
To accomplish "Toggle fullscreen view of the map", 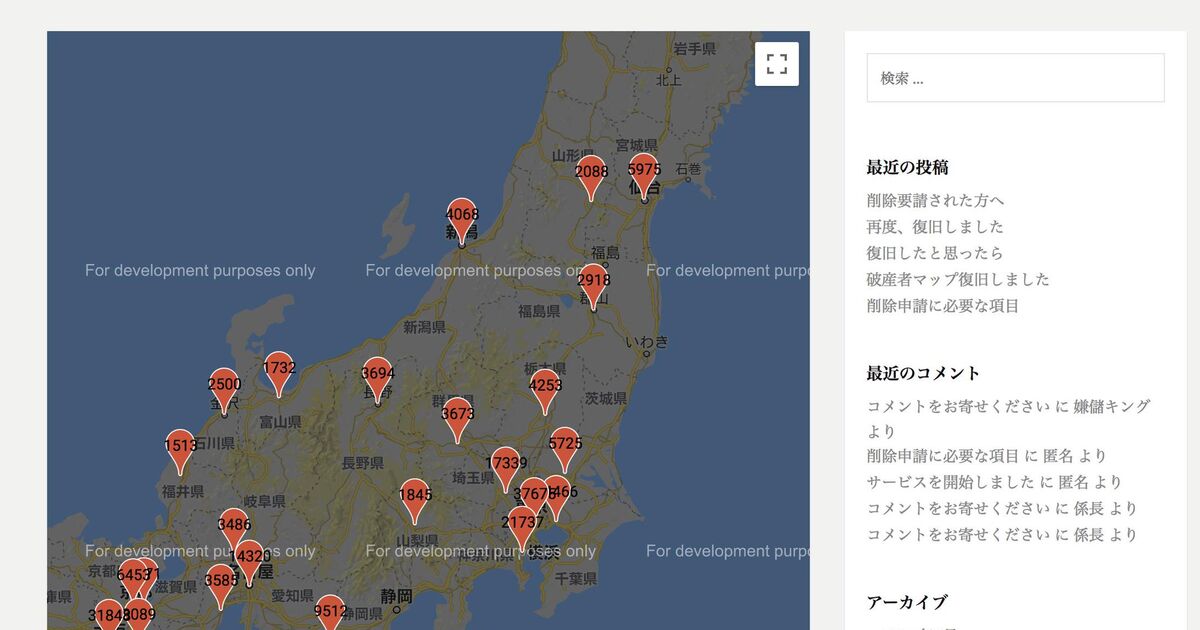I will (x=777, y=65).
